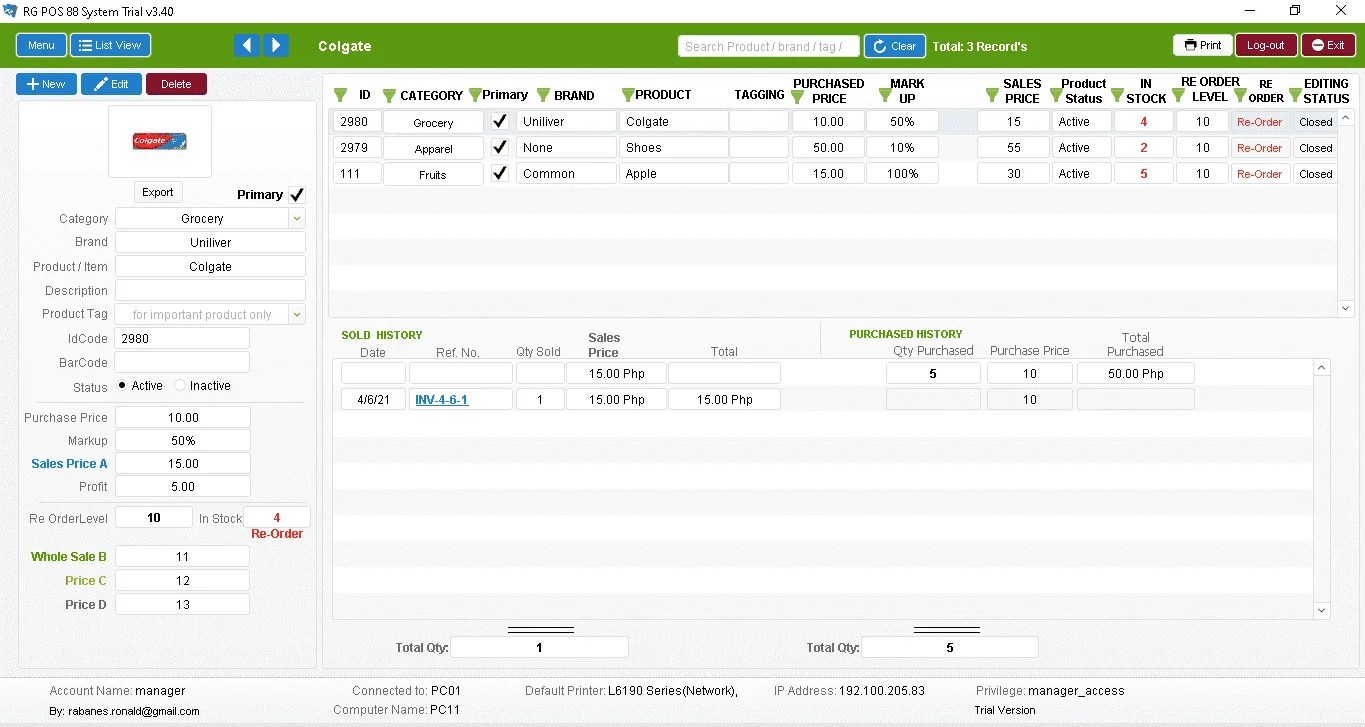Open the SALES PRICE filter funnel
Image resolution: width=1365 pixels, height=727 pixels.
tap(992, 96)
